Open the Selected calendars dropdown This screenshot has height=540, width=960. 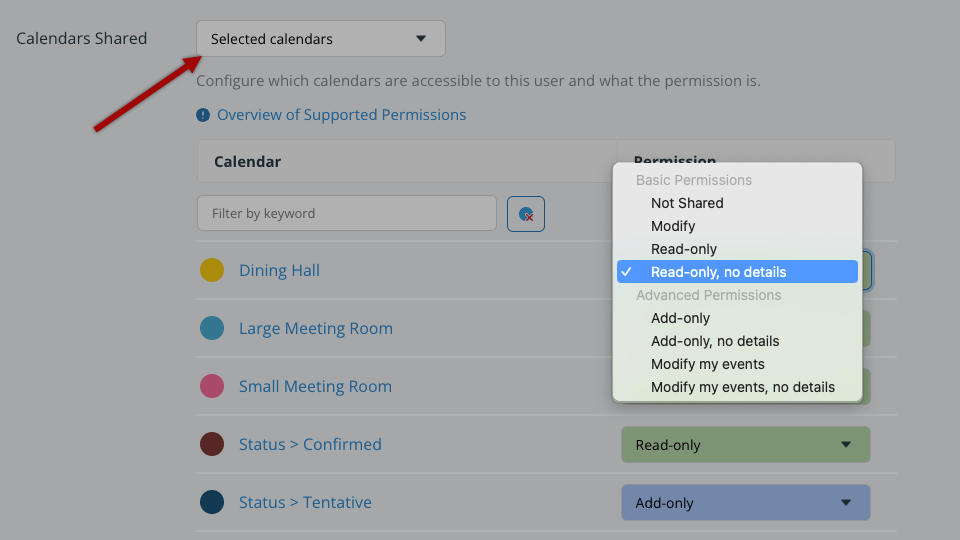tap(321, 39)
